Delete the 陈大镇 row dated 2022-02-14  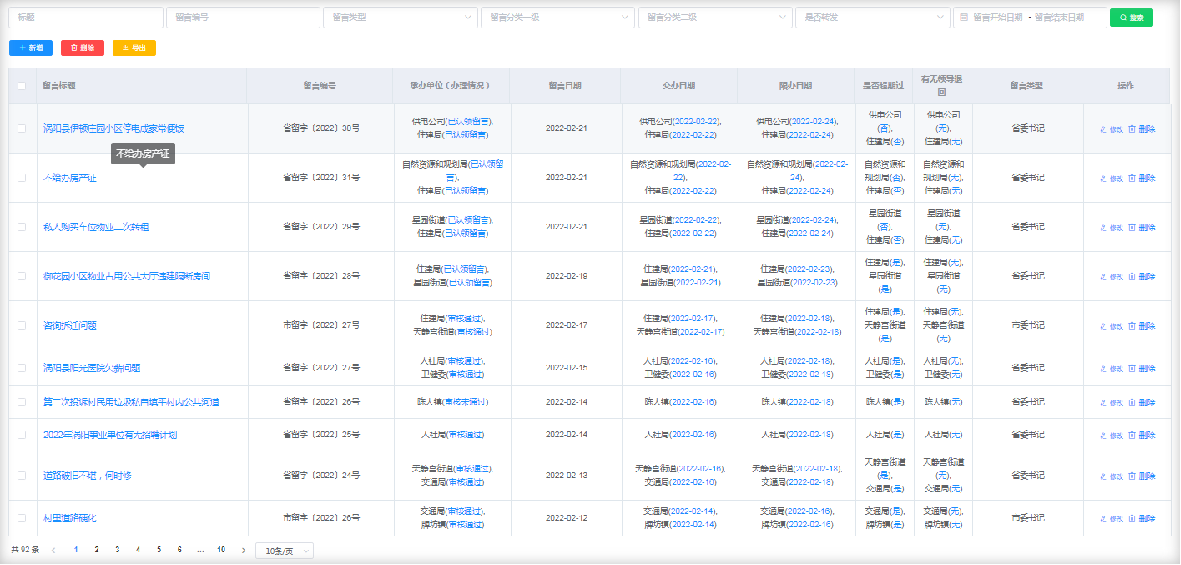[x=1142, y=402]
